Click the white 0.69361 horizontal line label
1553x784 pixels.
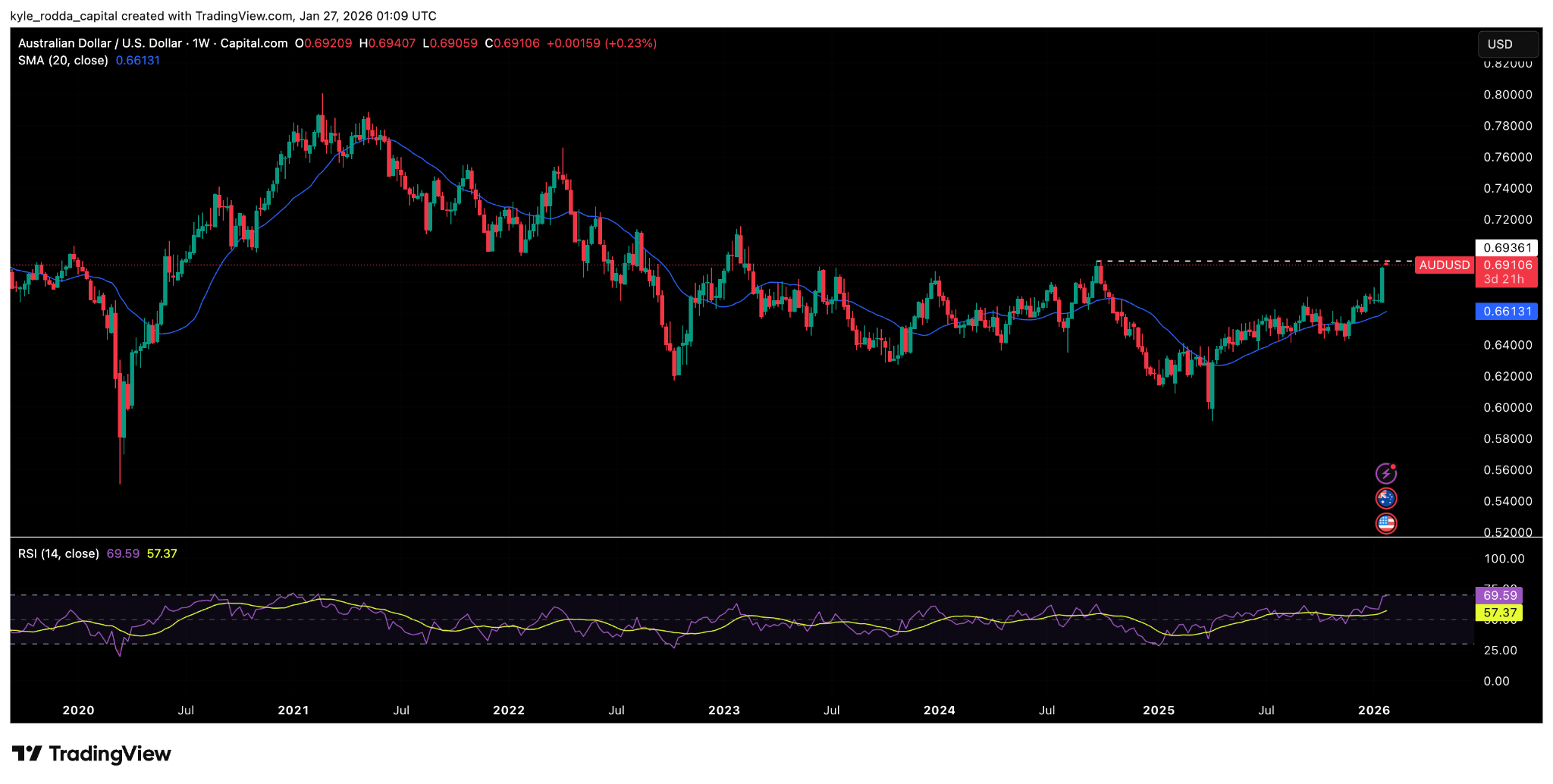[1506, 248]
